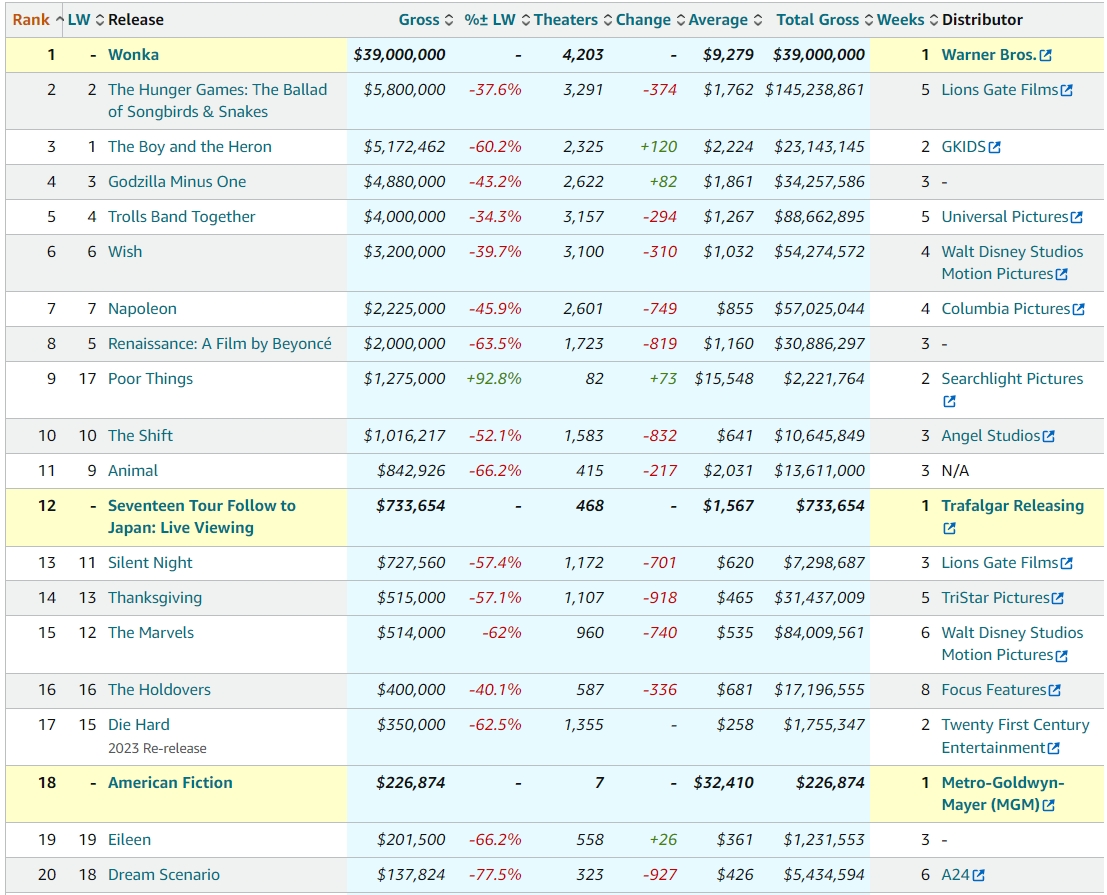This screenshot has width=1107, height=895.
Task: Click external link icon in The Marvels row distributor
Action: (1062, 656)
